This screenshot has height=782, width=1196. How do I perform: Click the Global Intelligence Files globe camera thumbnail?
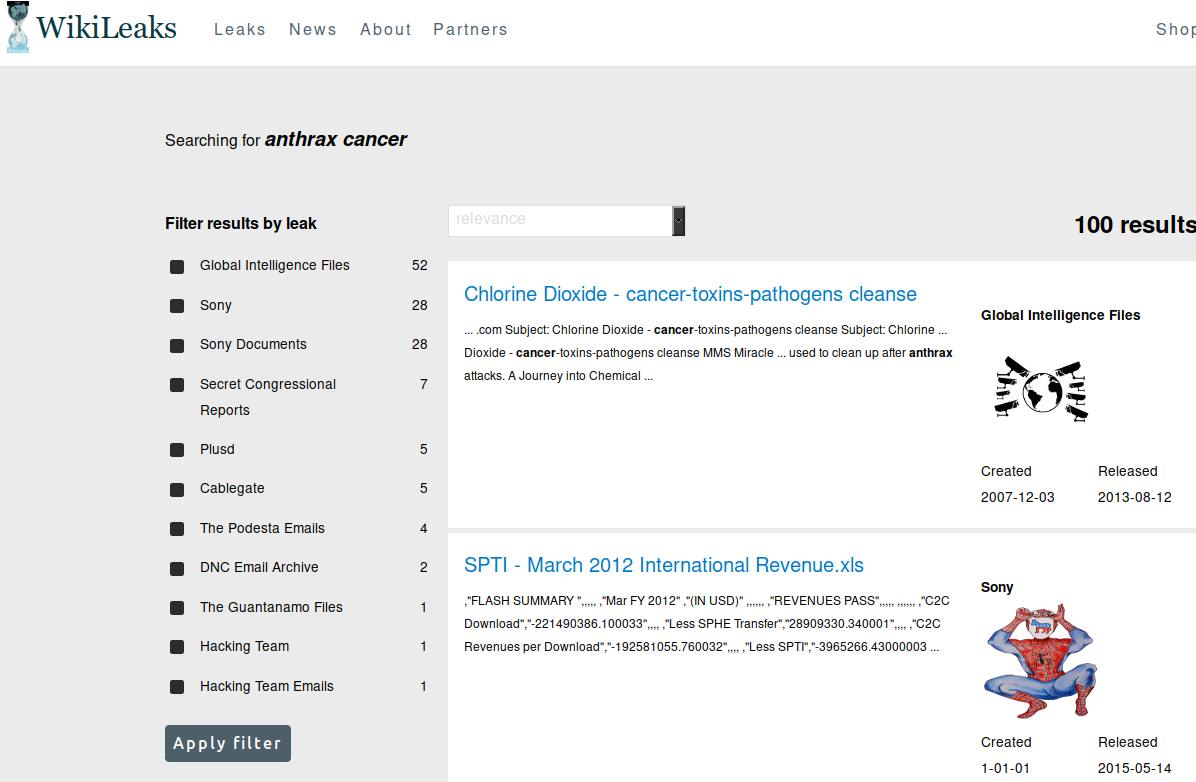1042,389
